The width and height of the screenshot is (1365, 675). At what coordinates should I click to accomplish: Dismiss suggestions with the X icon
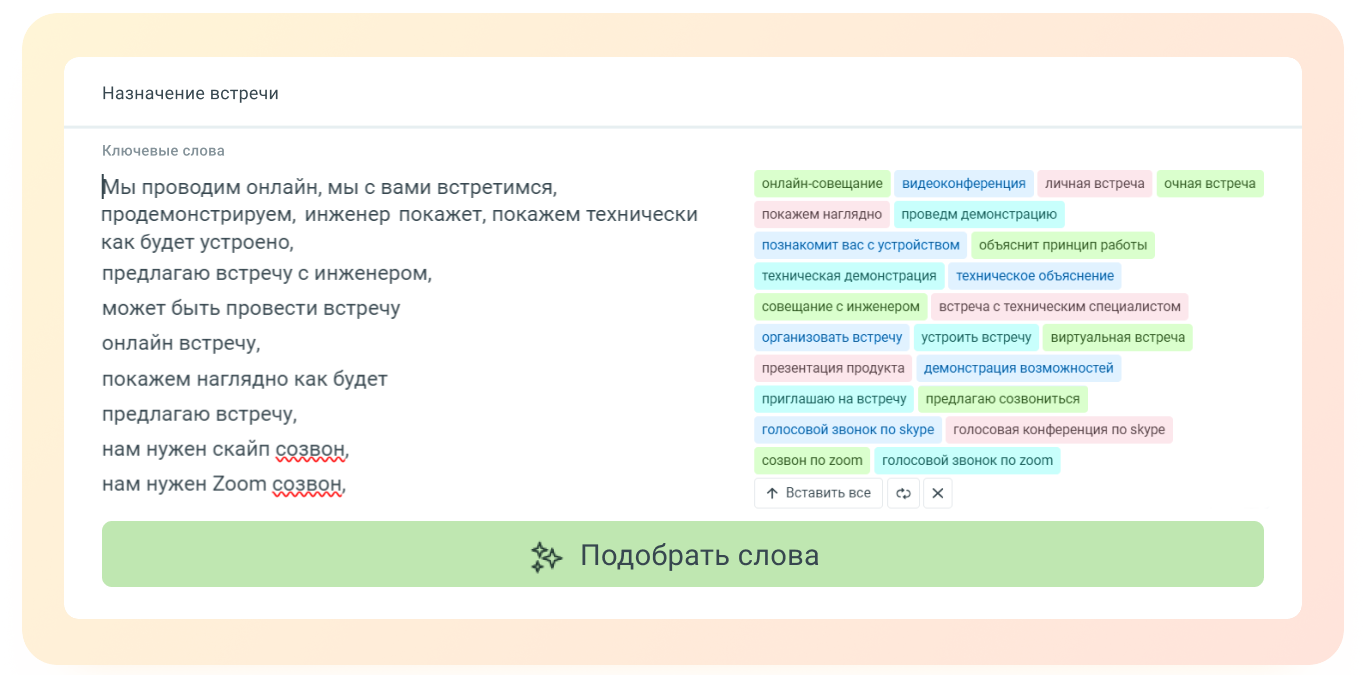pos(937,493)
